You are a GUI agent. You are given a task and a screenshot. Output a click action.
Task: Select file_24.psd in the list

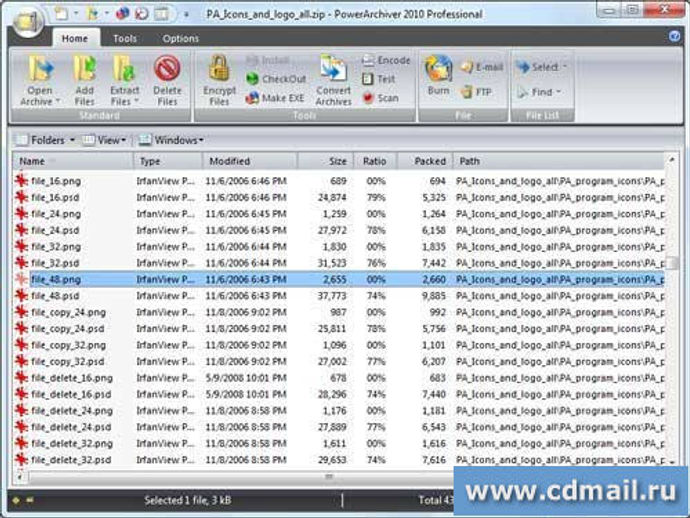coord(55,230)
